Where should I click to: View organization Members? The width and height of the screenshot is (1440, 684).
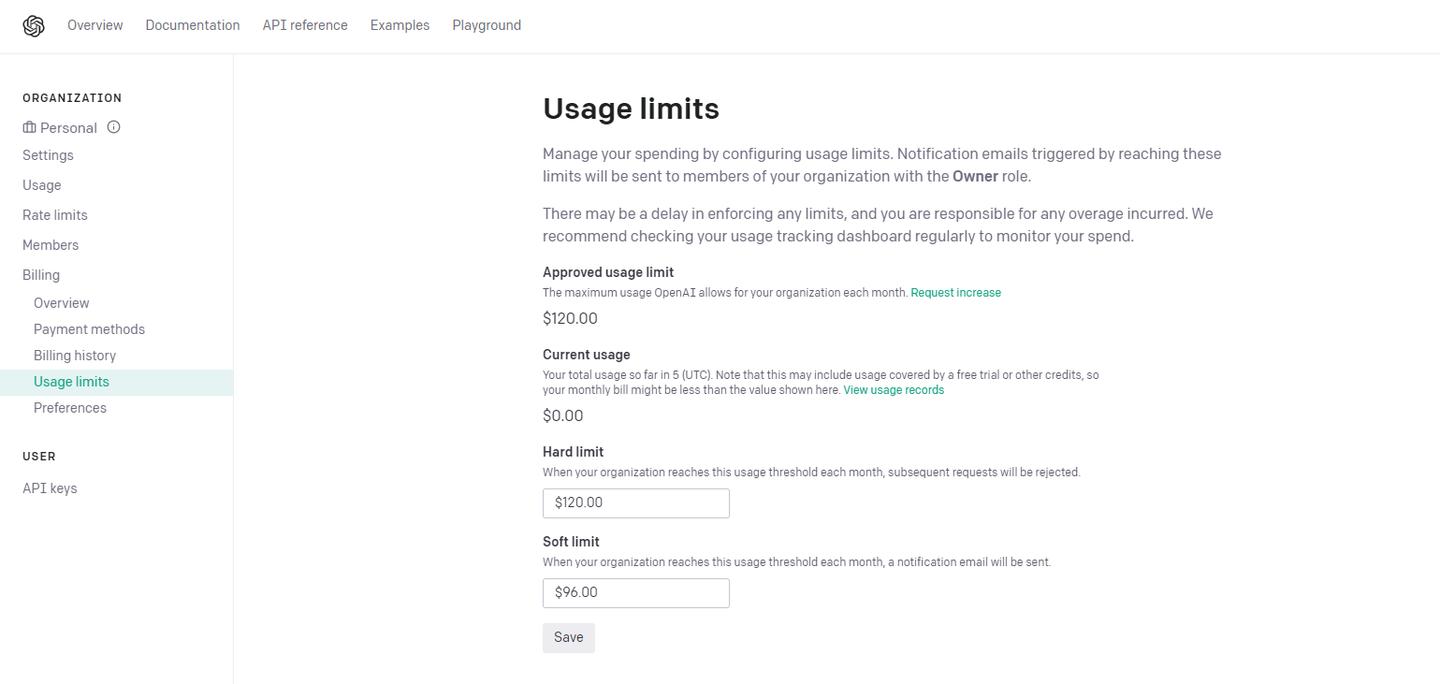(x=50, y=245)
